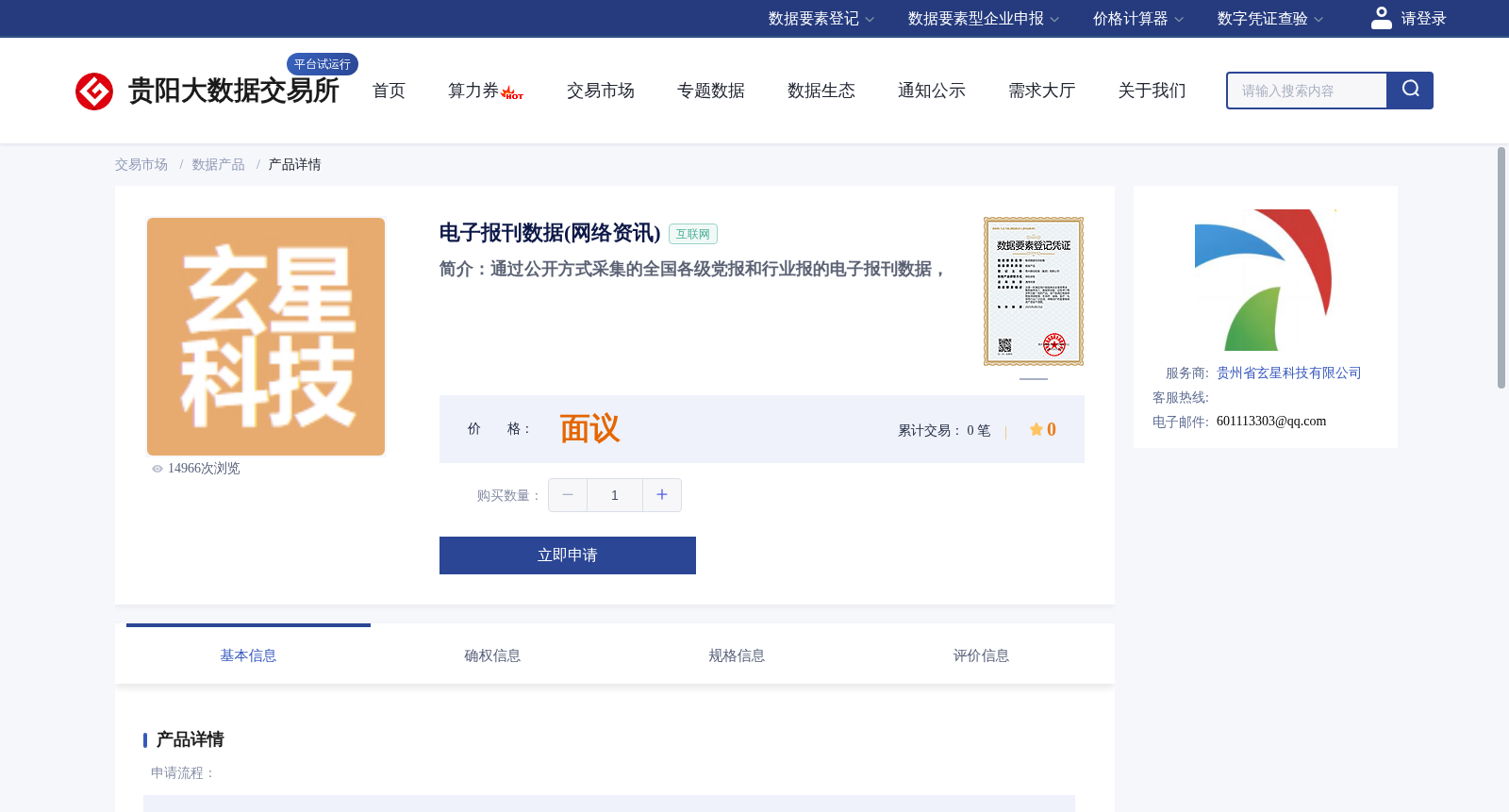Click the eye icon beside 14966次浏览
Screen dimensions: 1509x812
[158, 469]
